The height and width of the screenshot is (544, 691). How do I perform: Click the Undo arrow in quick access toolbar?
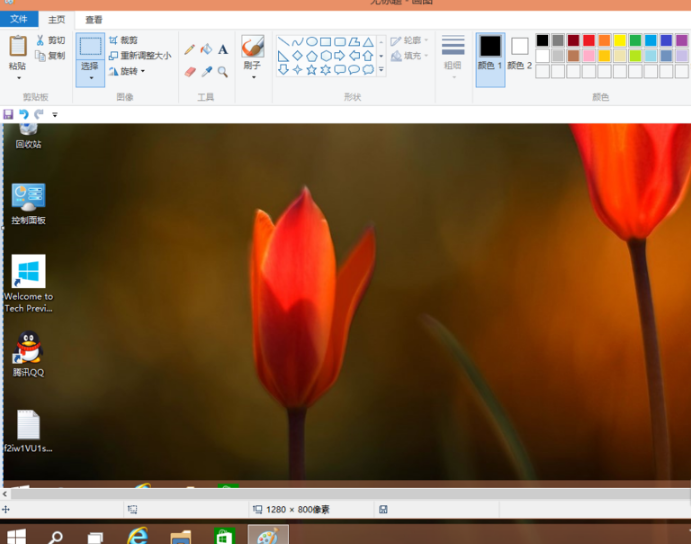pyautogui.click(x=24, y=115)
